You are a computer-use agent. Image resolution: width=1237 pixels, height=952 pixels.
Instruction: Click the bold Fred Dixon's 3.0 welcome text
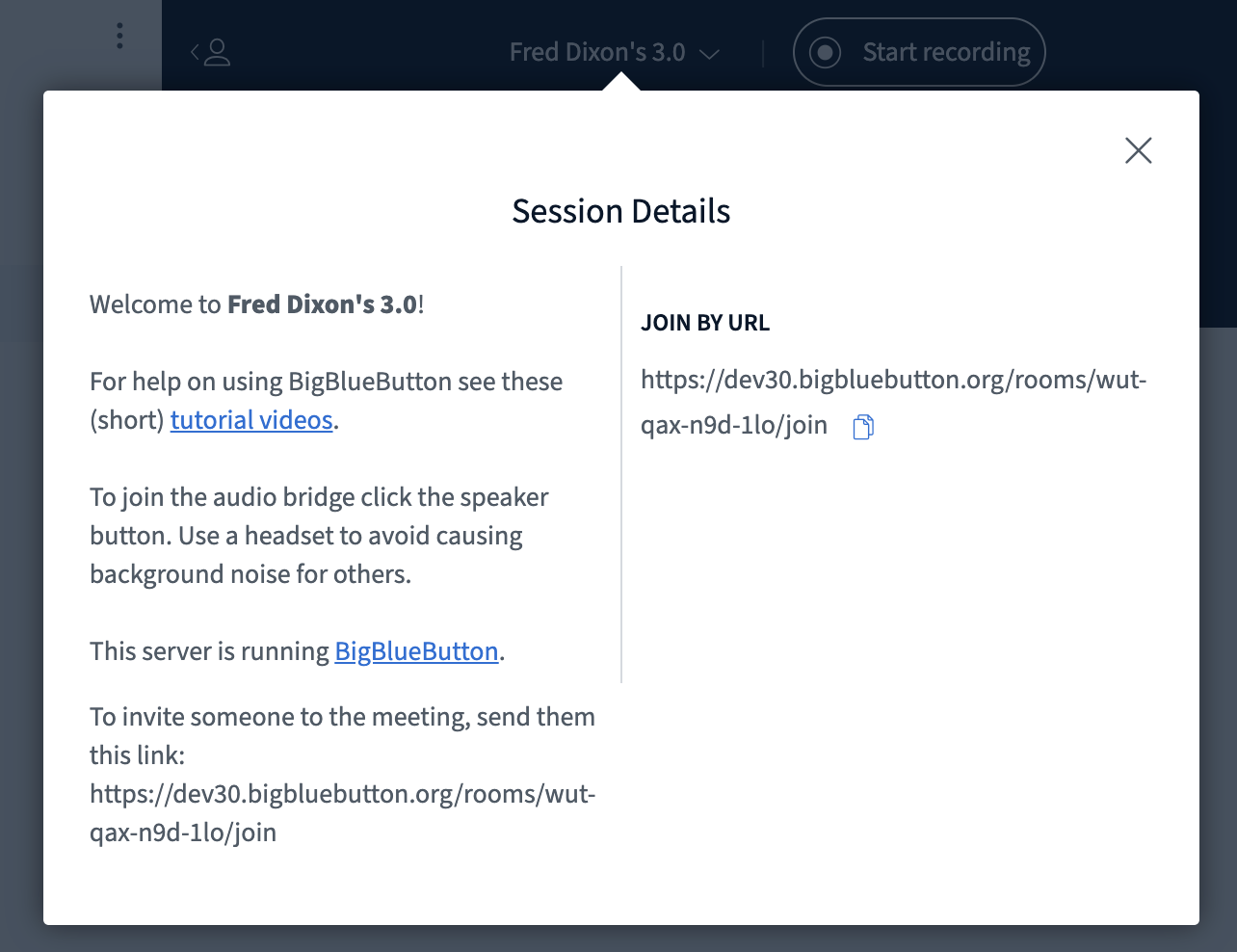322,304
